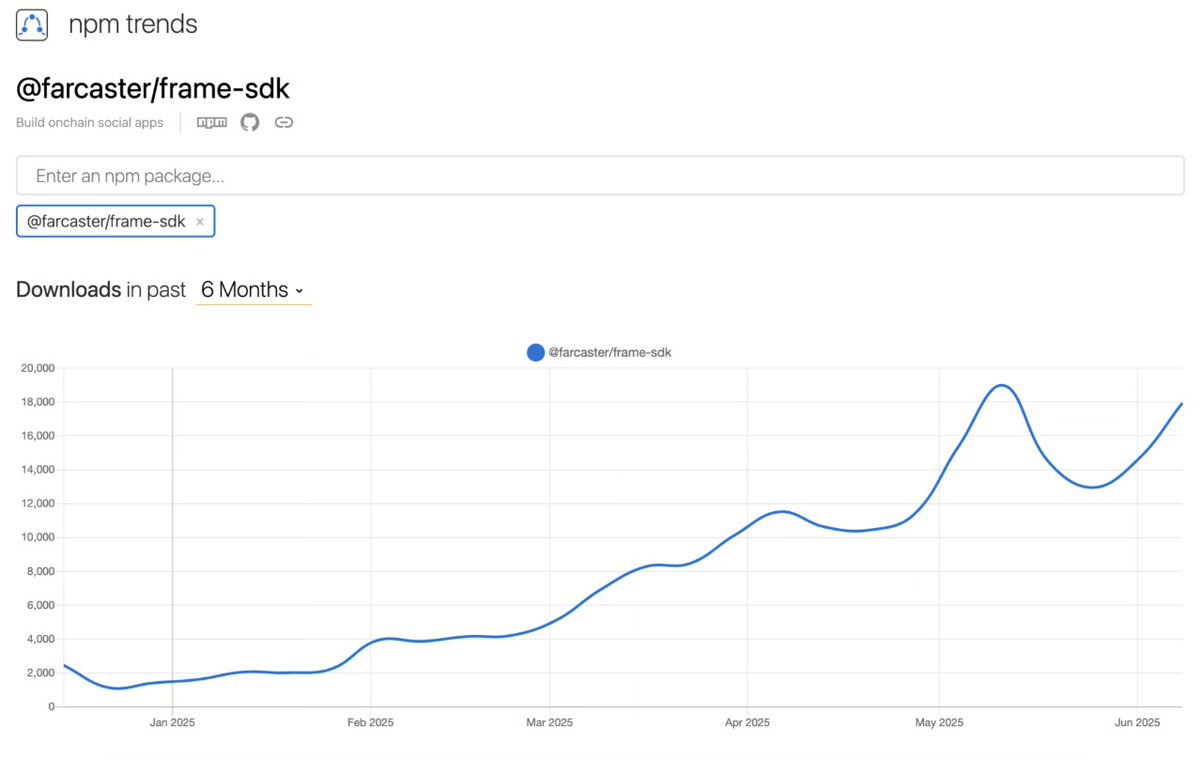The image size is (1200, 759).
Task: Open the GitHub repository icon
Action: [x=250, y=122]
